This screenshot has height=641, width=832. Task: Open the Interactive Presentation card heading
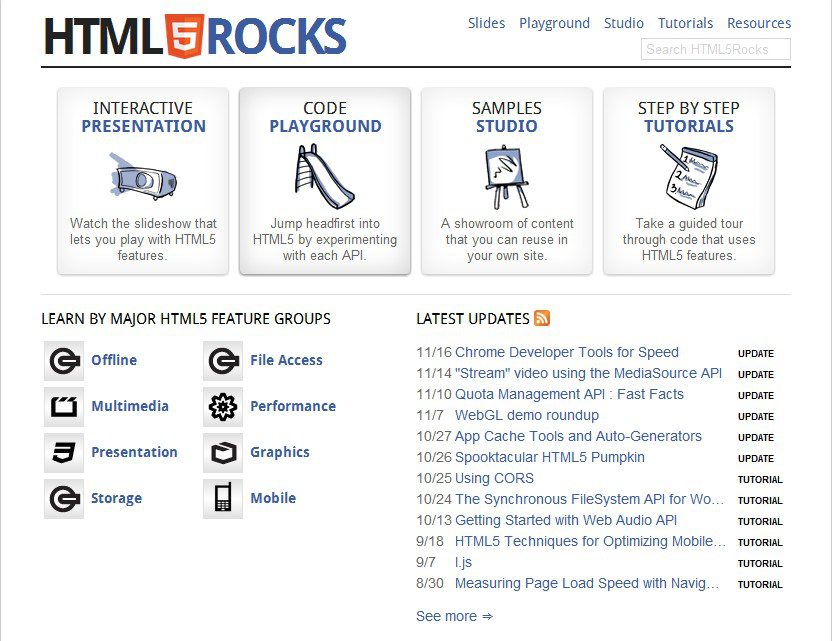click(143, 117)
